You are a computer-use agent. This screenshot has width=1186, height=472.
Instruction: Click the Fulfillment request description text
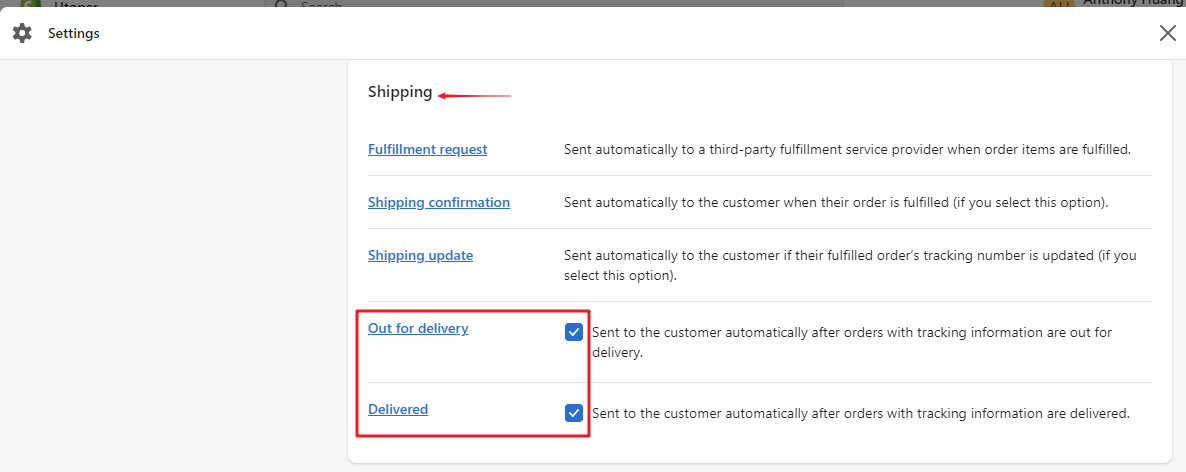coord(846,149)
